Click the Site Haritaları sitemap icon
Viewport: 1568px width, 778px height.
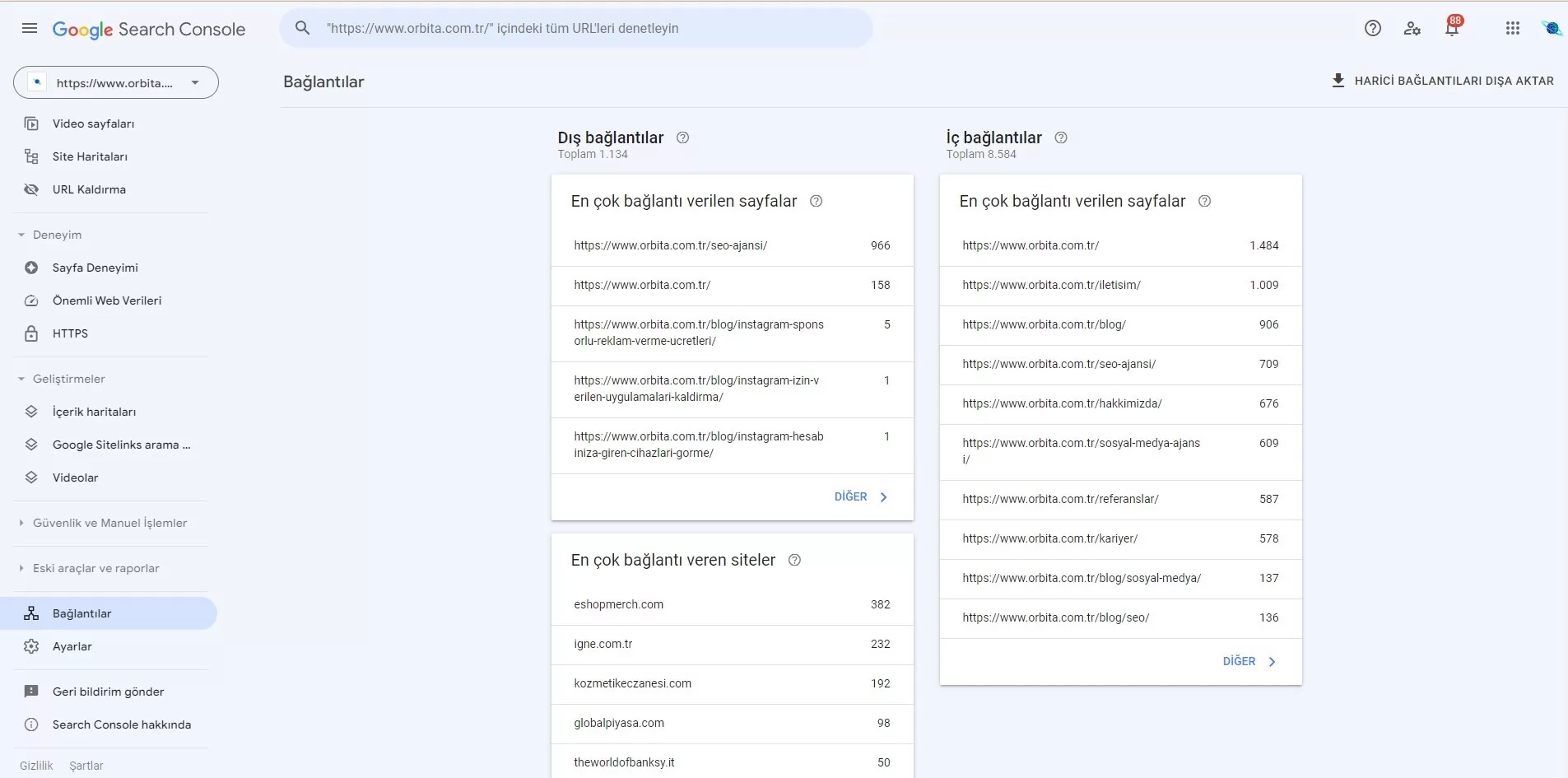tap(31, 156)
